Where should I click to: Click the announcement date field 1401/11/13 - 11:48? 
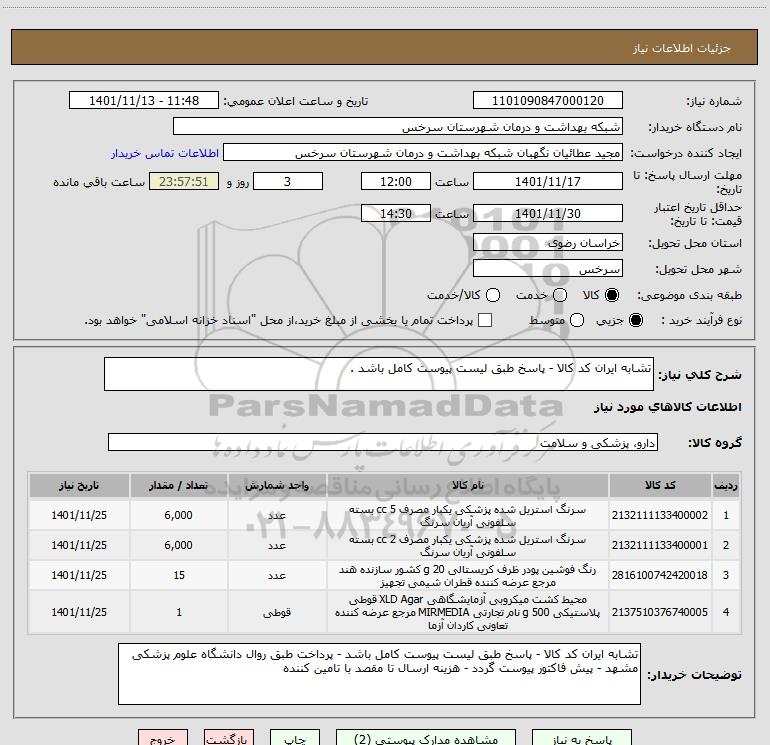point(144,100)
